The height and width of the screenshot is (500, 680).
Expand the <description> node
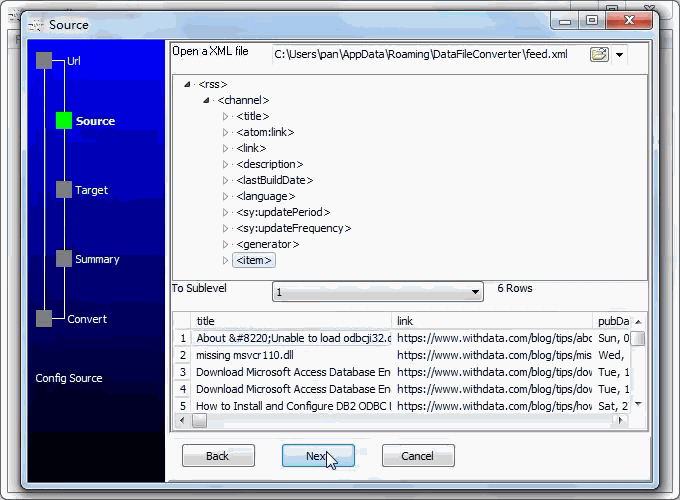click(226, 165)
